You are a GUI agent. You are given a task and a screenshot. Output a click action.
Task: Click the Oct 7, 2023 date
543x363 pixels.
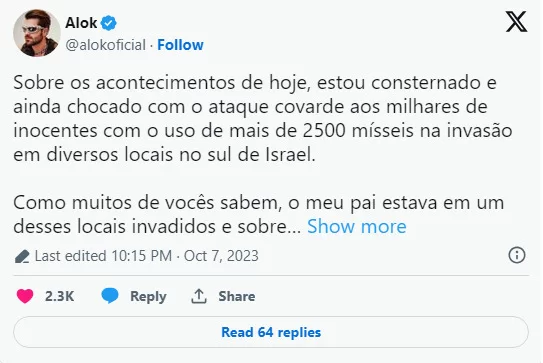pos(221,256)
